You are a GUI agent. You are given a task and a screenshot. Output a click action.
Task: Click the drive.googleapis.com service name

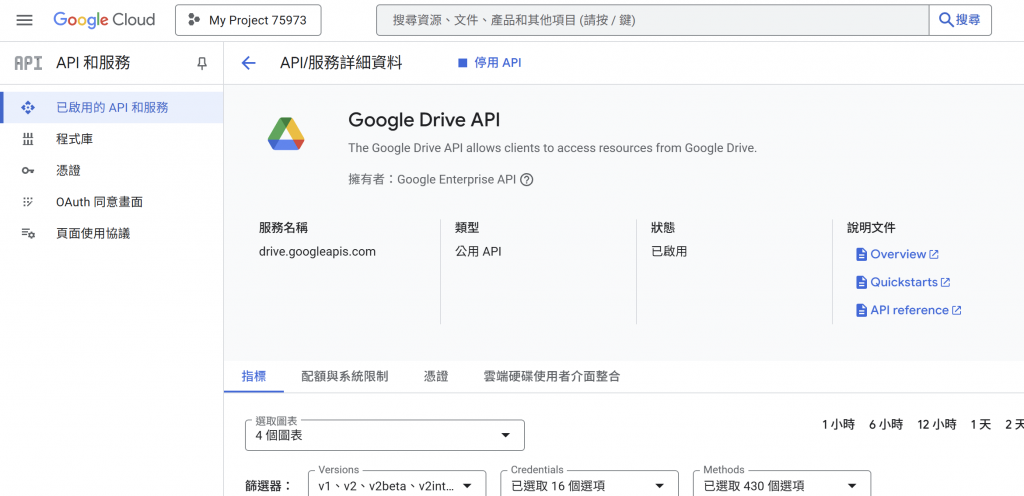317,251
